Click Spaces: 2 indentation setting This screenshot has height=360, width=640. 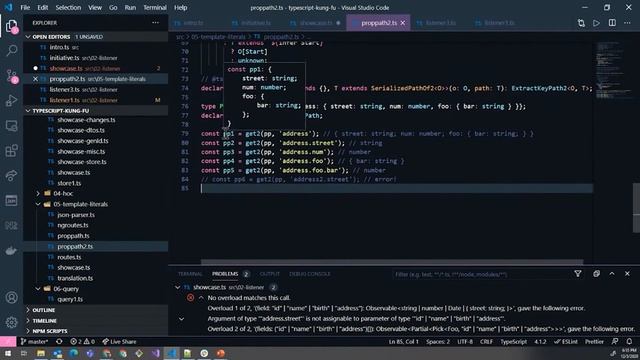point(438,342)
